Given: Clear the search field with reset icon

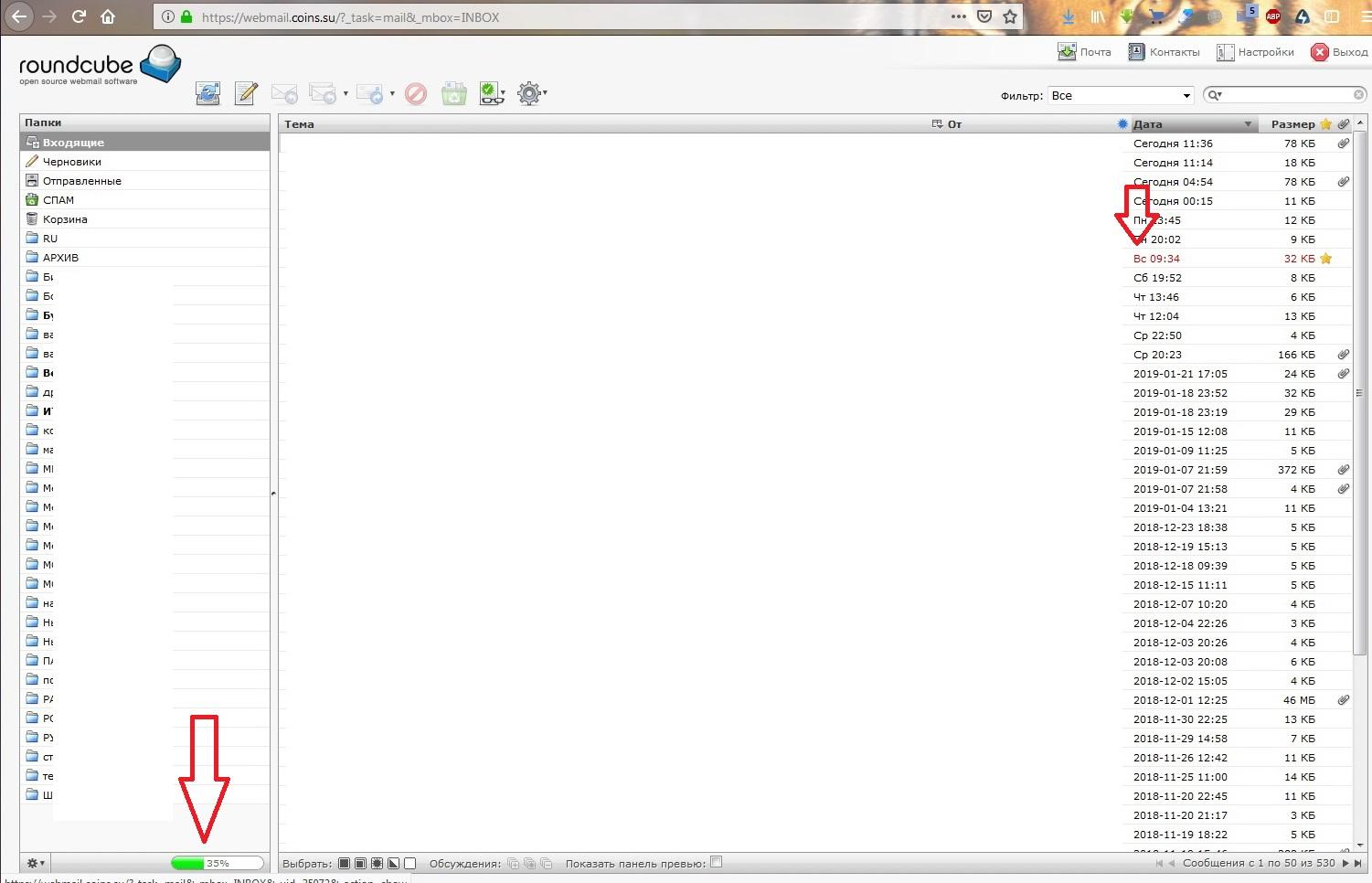Looking at the screenshot, I should click(1358, 95).
